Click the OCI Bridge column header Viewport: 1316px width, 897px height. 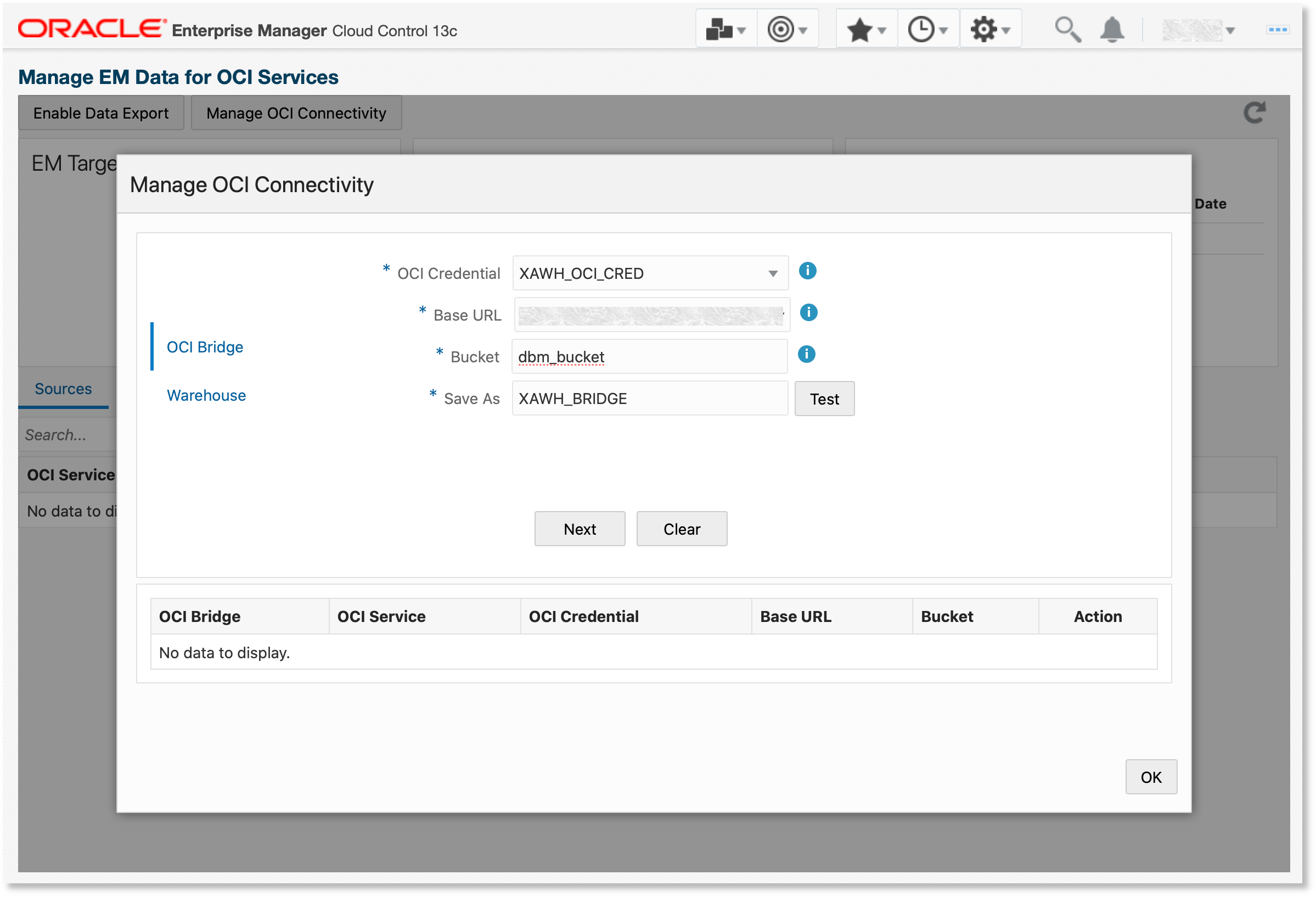(x=240, y=616)
